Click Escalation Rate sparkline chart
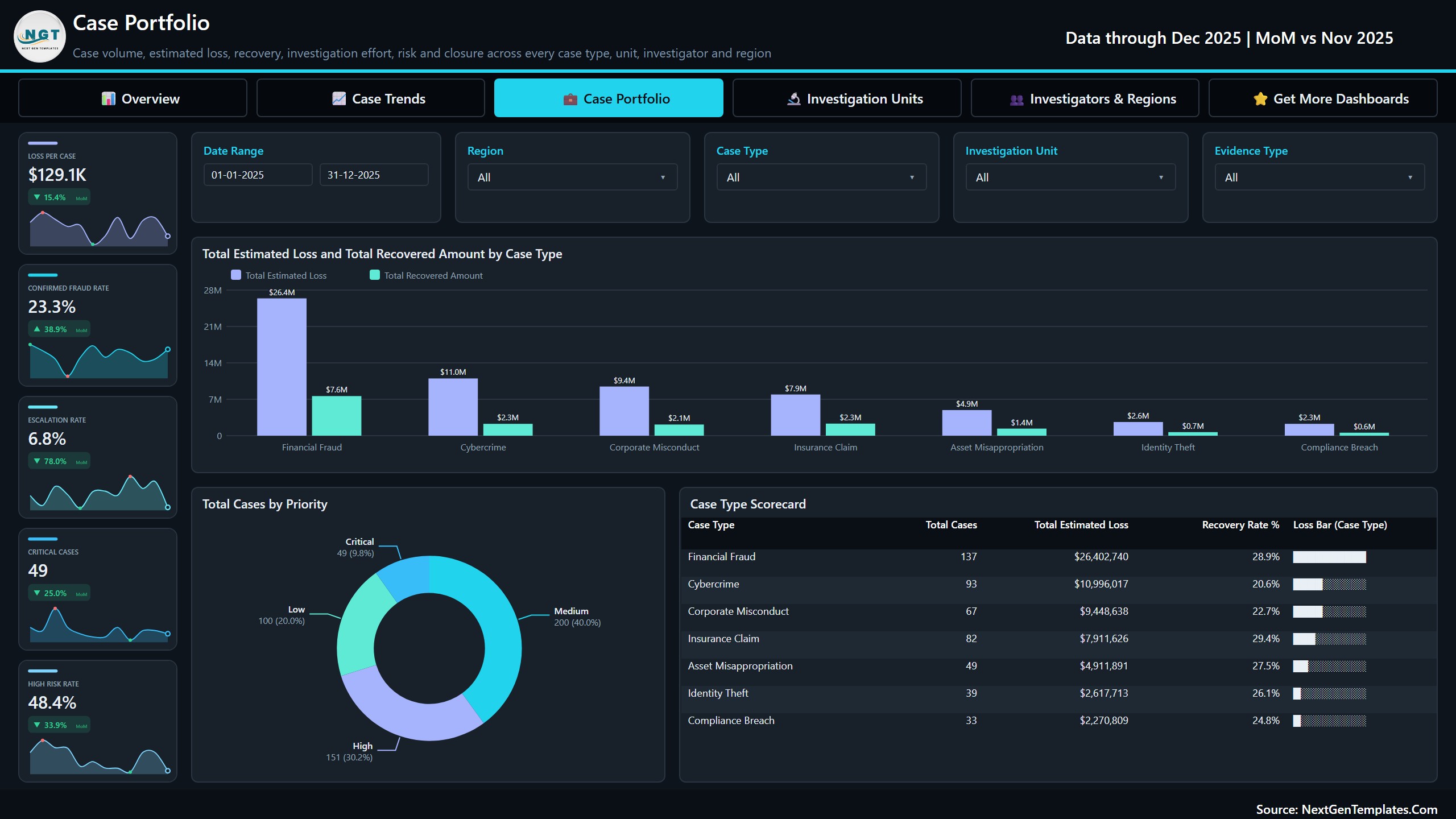The image size is (1456, 819). point(99,493)
